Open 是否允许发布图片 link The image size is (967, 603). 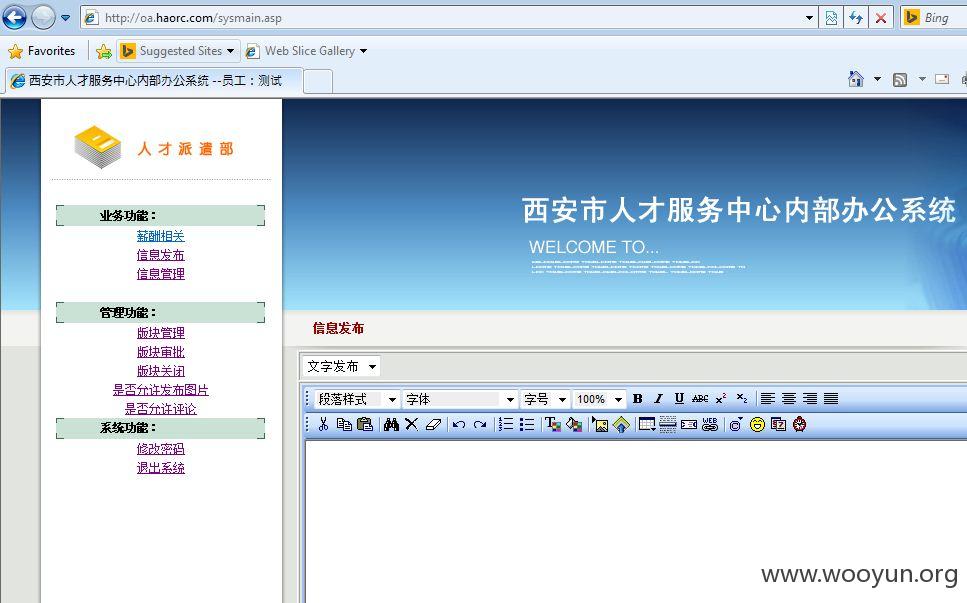pyautogui.click(x=160, y=390)
